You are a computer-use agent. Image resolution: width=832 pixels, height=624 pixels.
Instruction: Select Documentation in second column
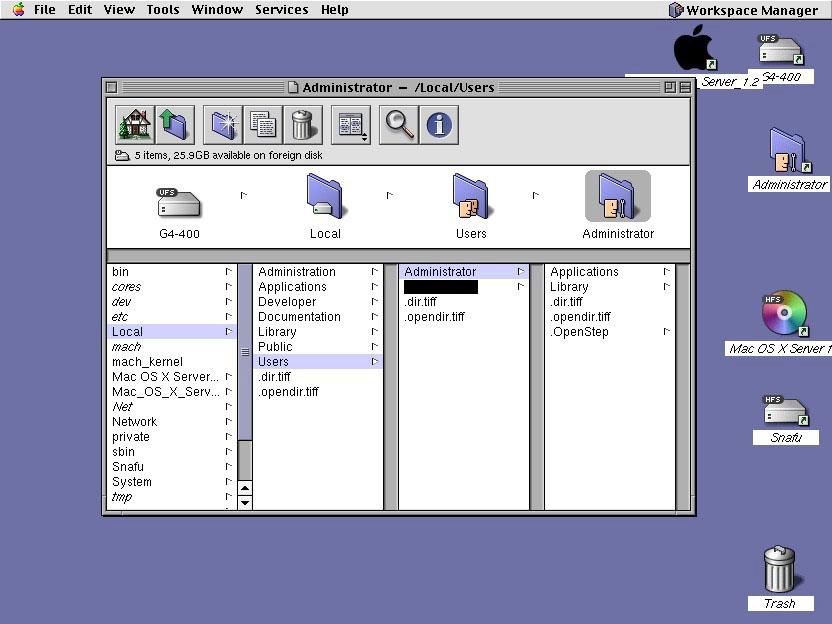(318, 317)
